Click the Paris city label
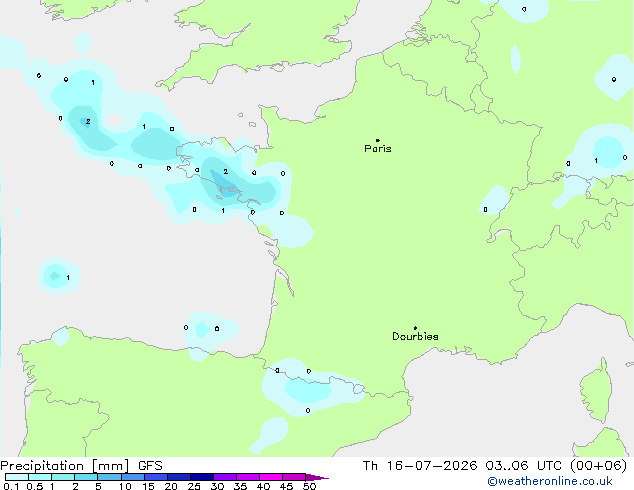Viewport: 634px width, 490px height. tap(378, 149)
